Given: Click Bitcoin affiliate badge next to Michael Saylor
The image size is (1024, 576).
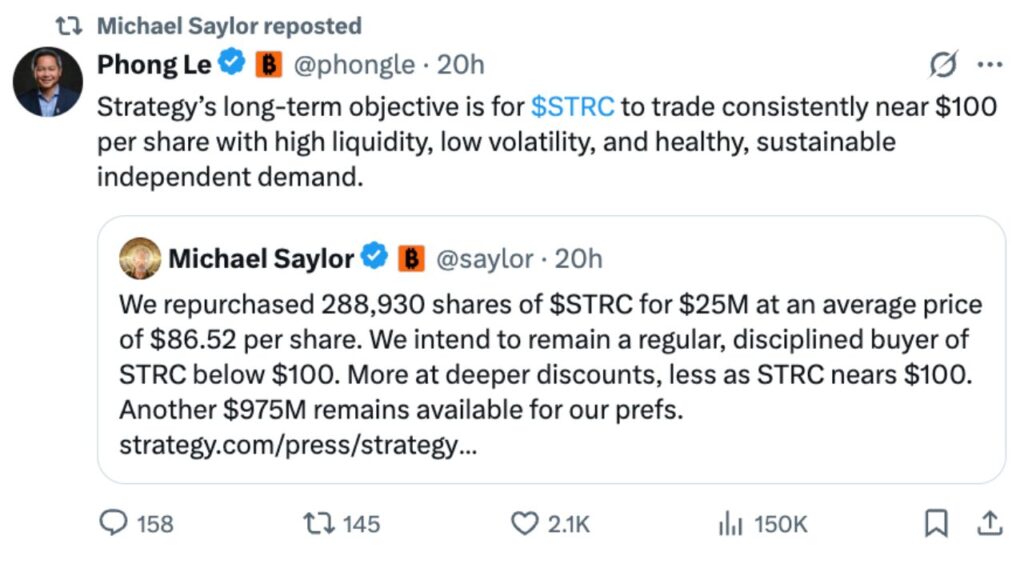Looking at the screenshot, I should [411, 258].
